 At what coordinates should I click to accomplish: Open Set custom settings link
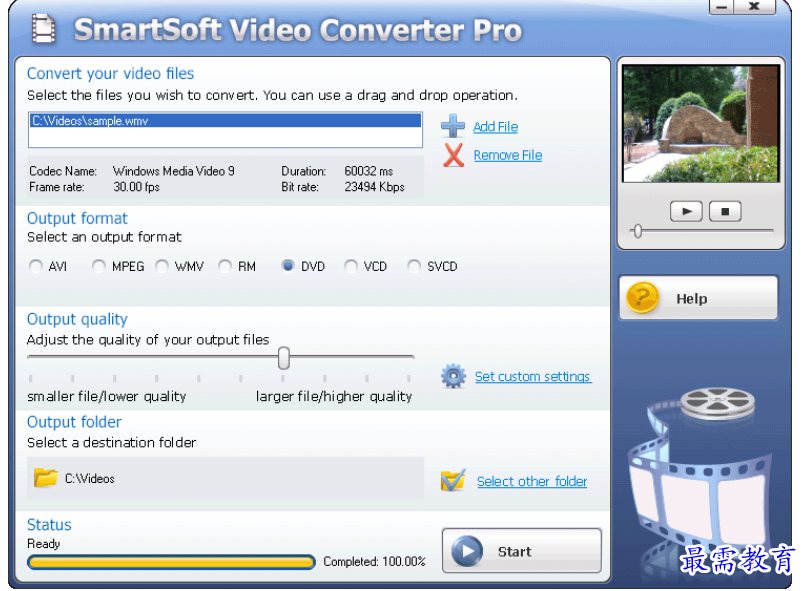(x=533, y=376)
